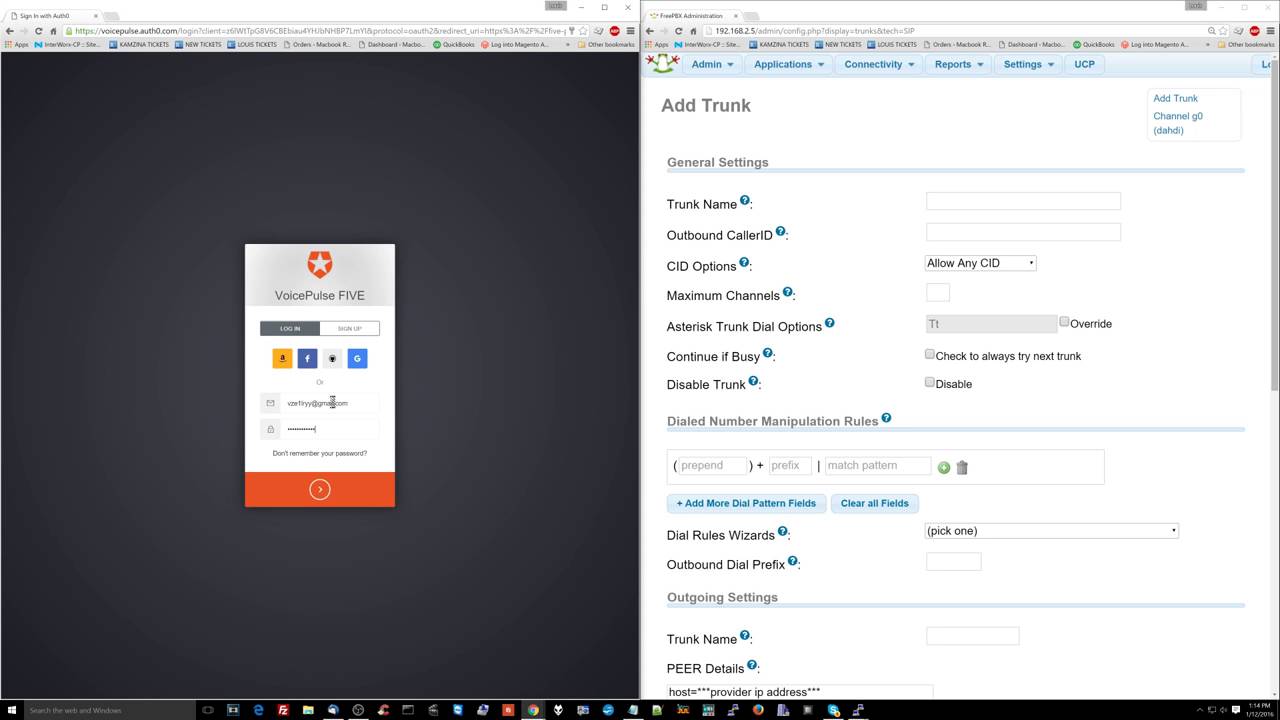Click help icon next to Maximum Channels
The height and width of the screenshot is (720, 1280).
[x=788, y=292]
